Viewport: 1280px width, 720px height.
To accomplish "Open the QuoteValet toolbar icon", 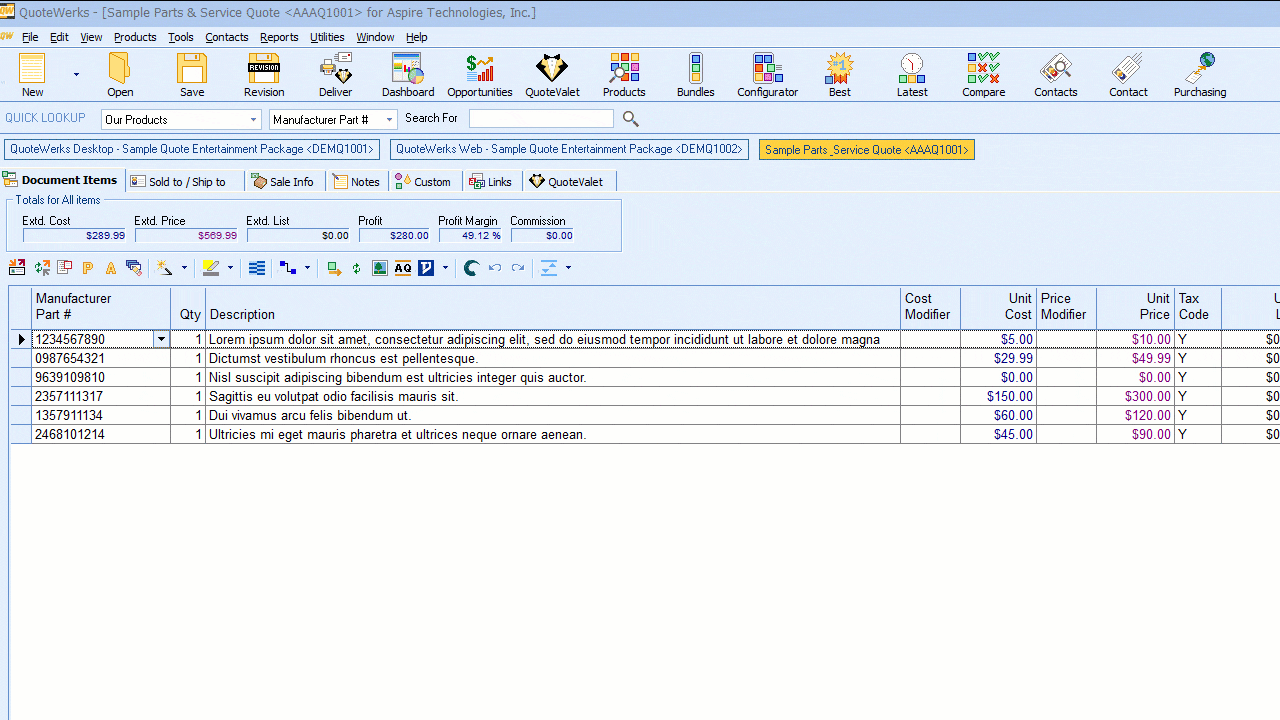I will (552, 75).
